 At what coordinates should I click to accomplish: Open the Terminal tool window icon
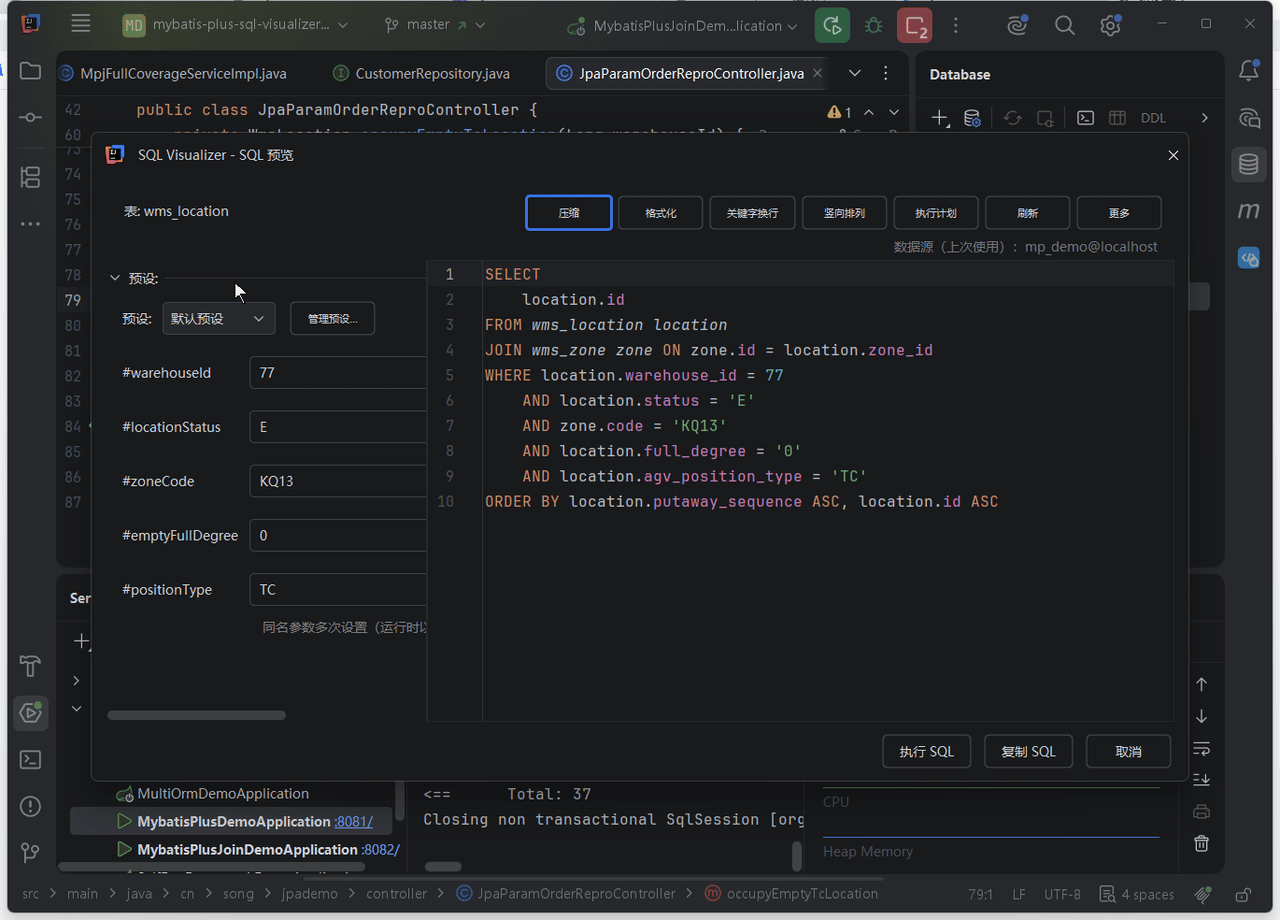(x=30, y=760)
